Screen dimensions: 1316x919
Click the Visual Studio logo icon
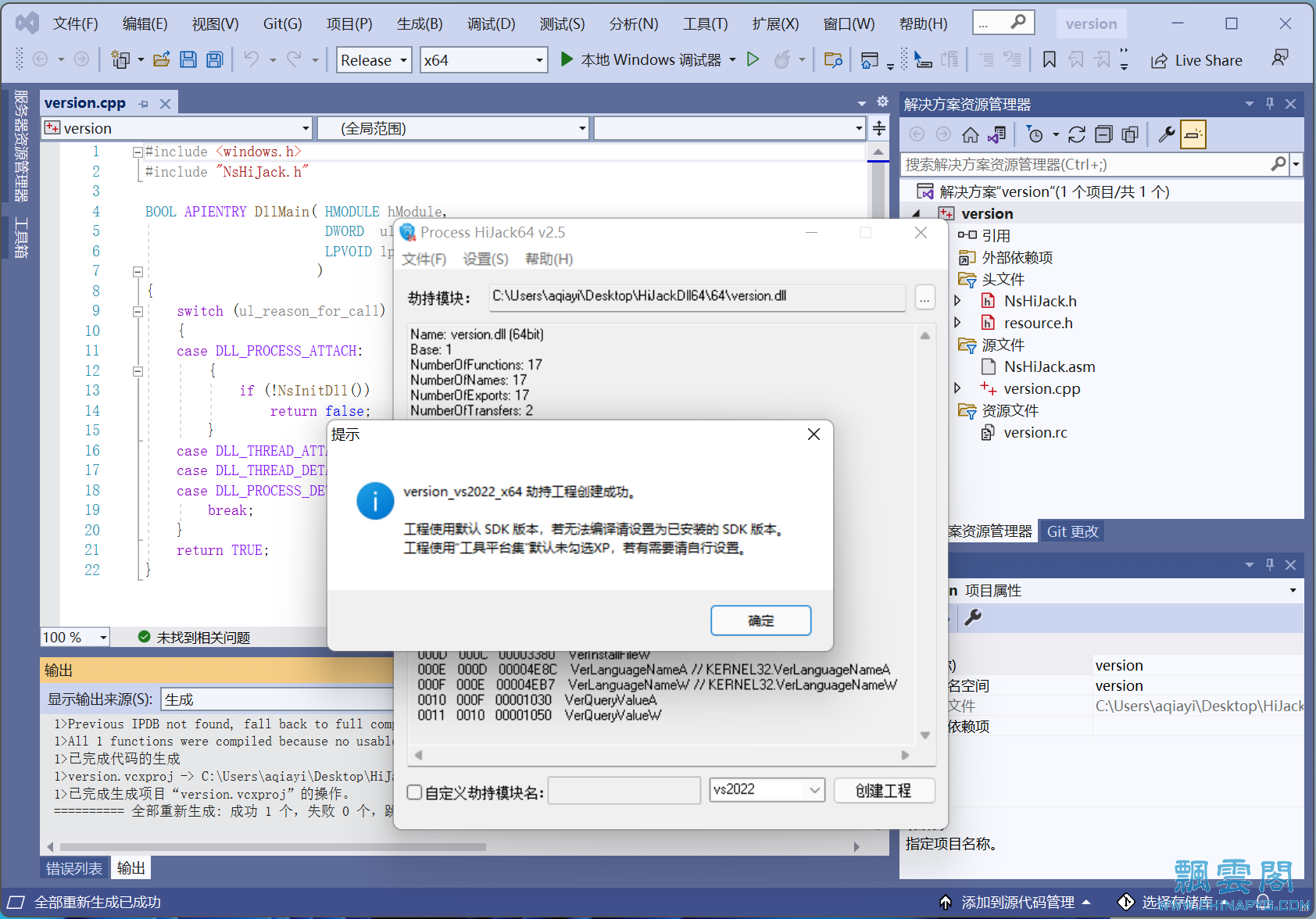click(x=27, y=23)
